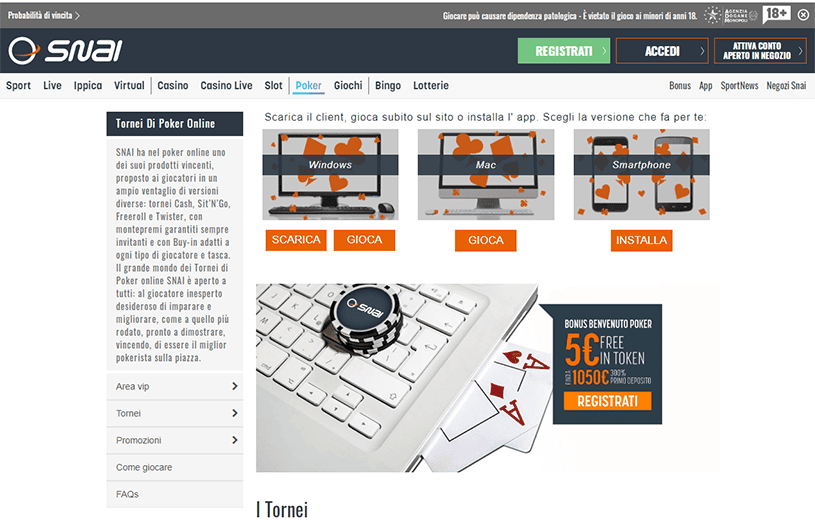Click the Negozi Snai link

786,85
